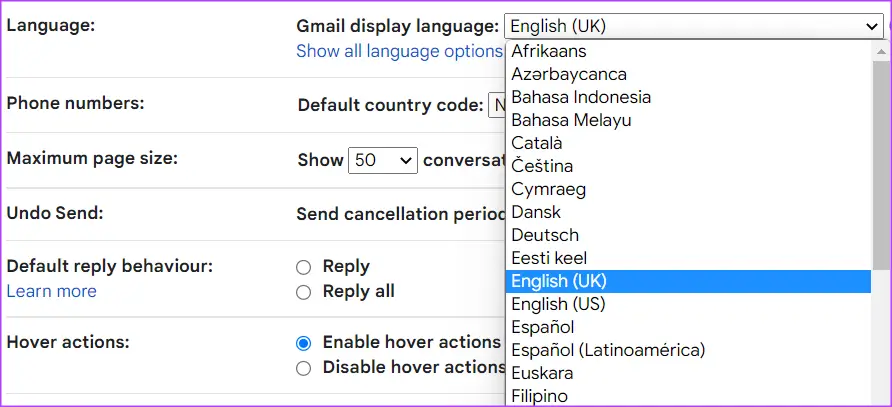Select Català from the dropdown list
892x407 pixels.
coord(537,143)
